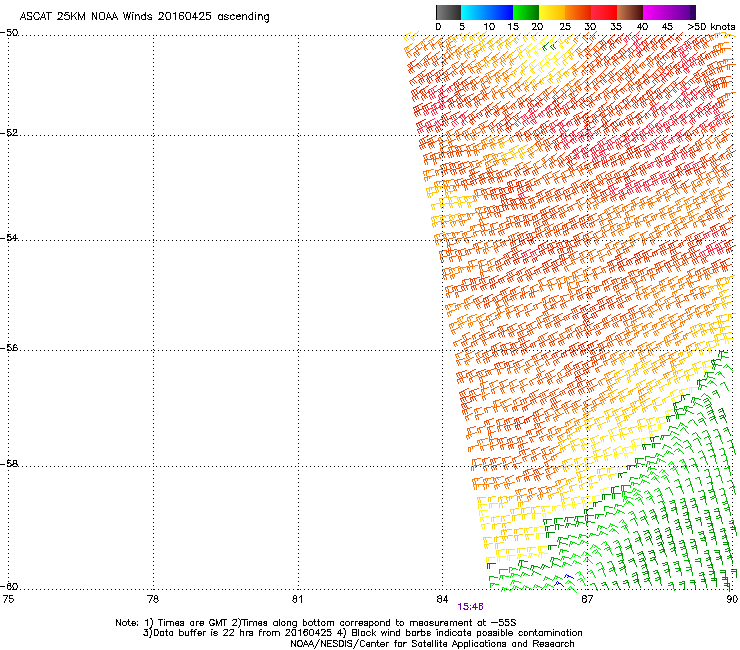Screen dimensions: 740x650
Task: Click the latitude label '-50'
Action: click(x=9, y=33)
